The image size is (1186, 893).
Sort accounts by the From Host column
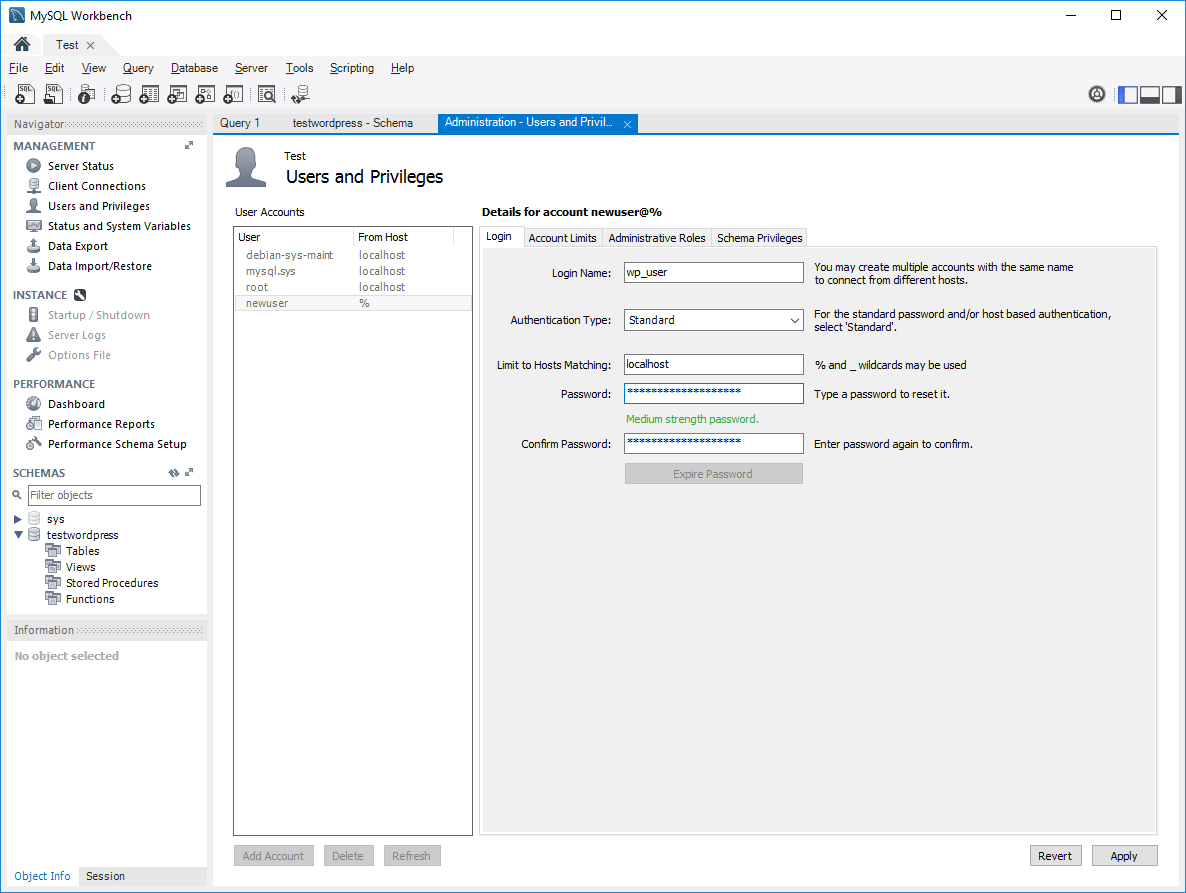point(403,237)
